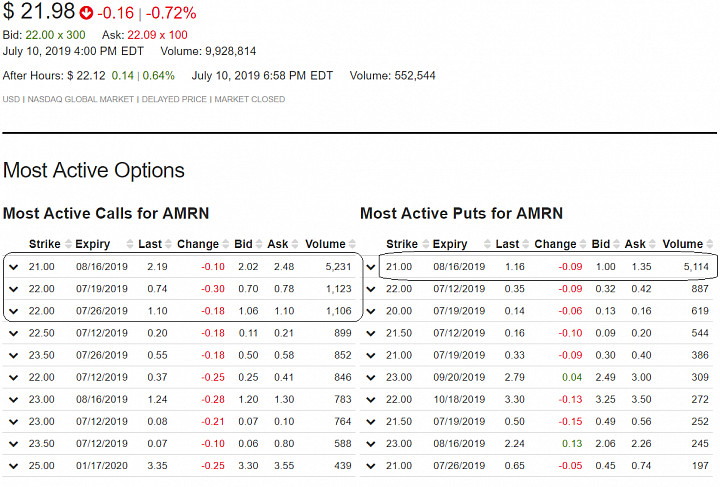The image size is (720, 487).
Task: Click the puts Strike column header
Action: tap(402, 244)
